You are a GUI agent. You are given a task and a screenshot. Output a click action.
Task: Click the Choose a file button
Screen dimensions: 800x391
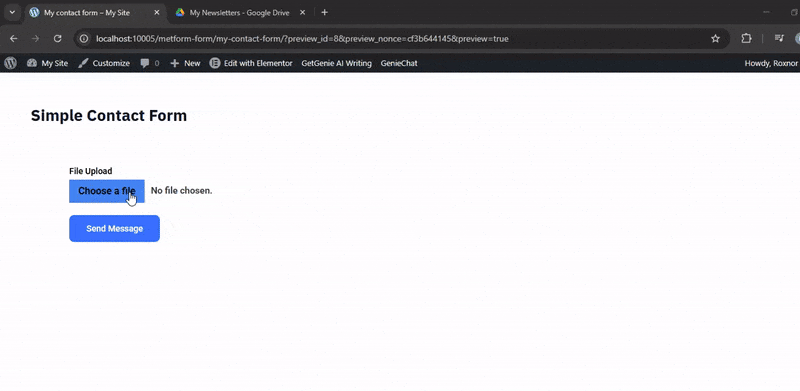107,191
